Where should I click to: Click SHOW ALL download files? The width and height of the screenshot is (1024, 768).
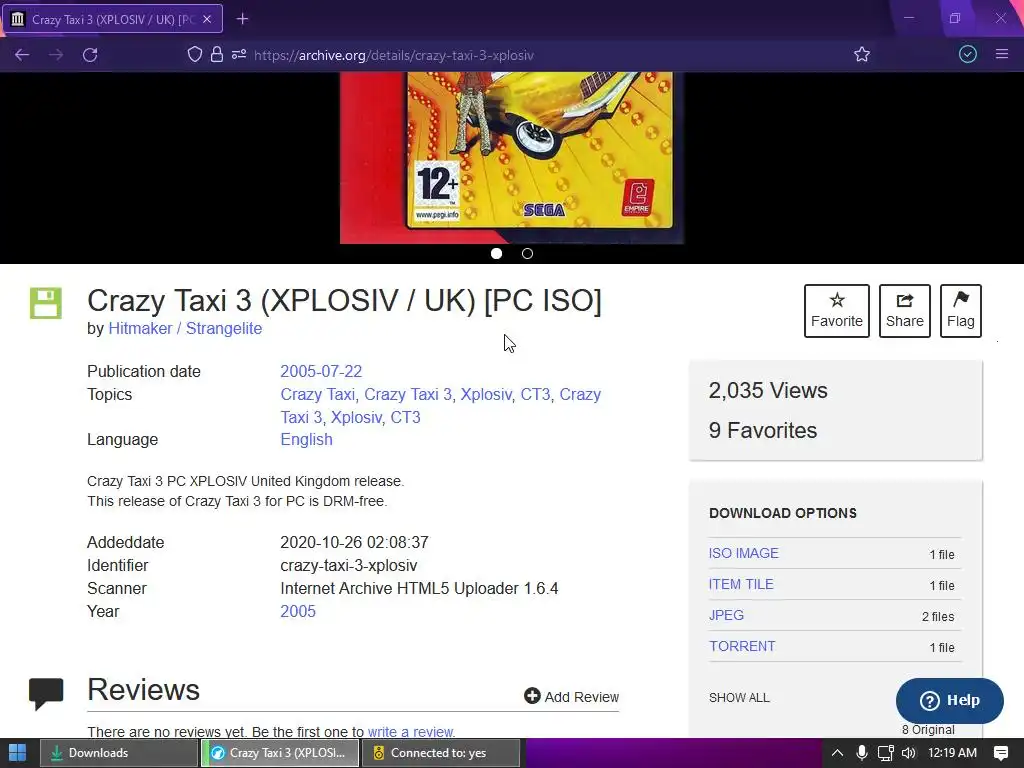739,697
